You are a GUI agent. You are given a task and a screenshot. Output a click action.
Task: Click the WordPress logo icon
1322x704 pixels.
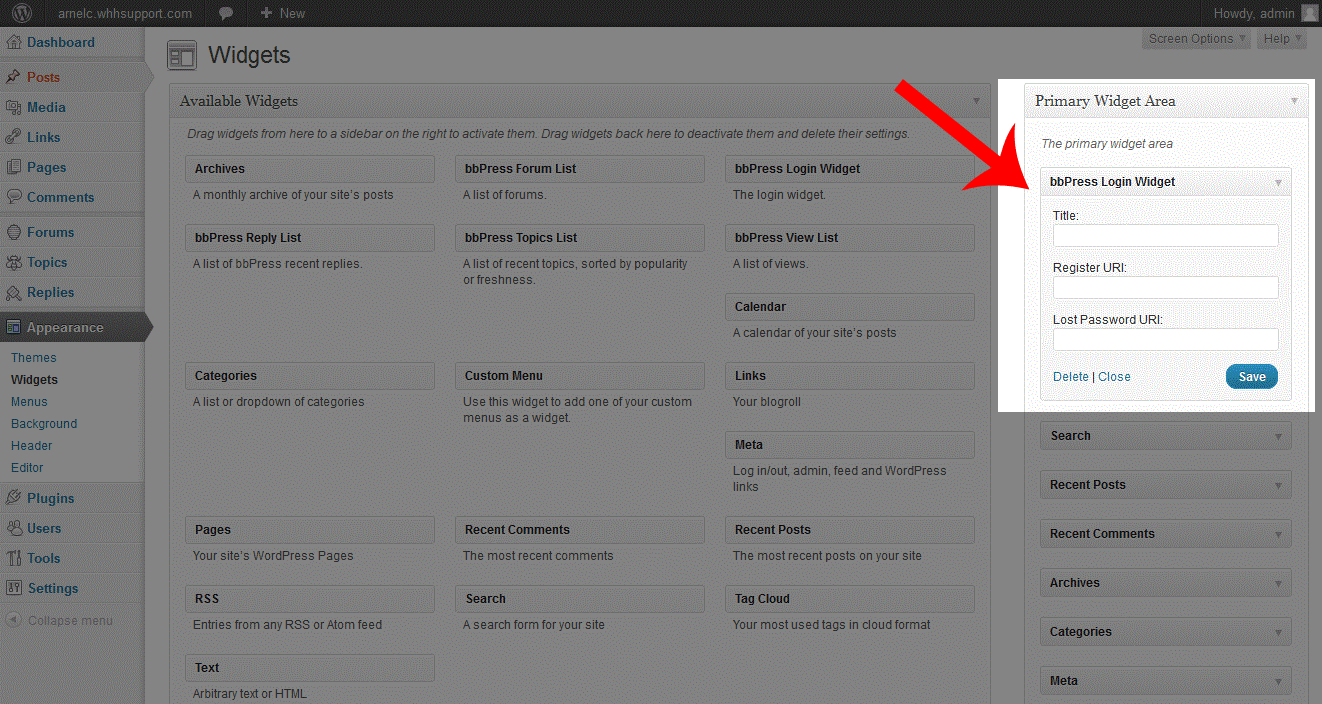click(x=22, y=13)
